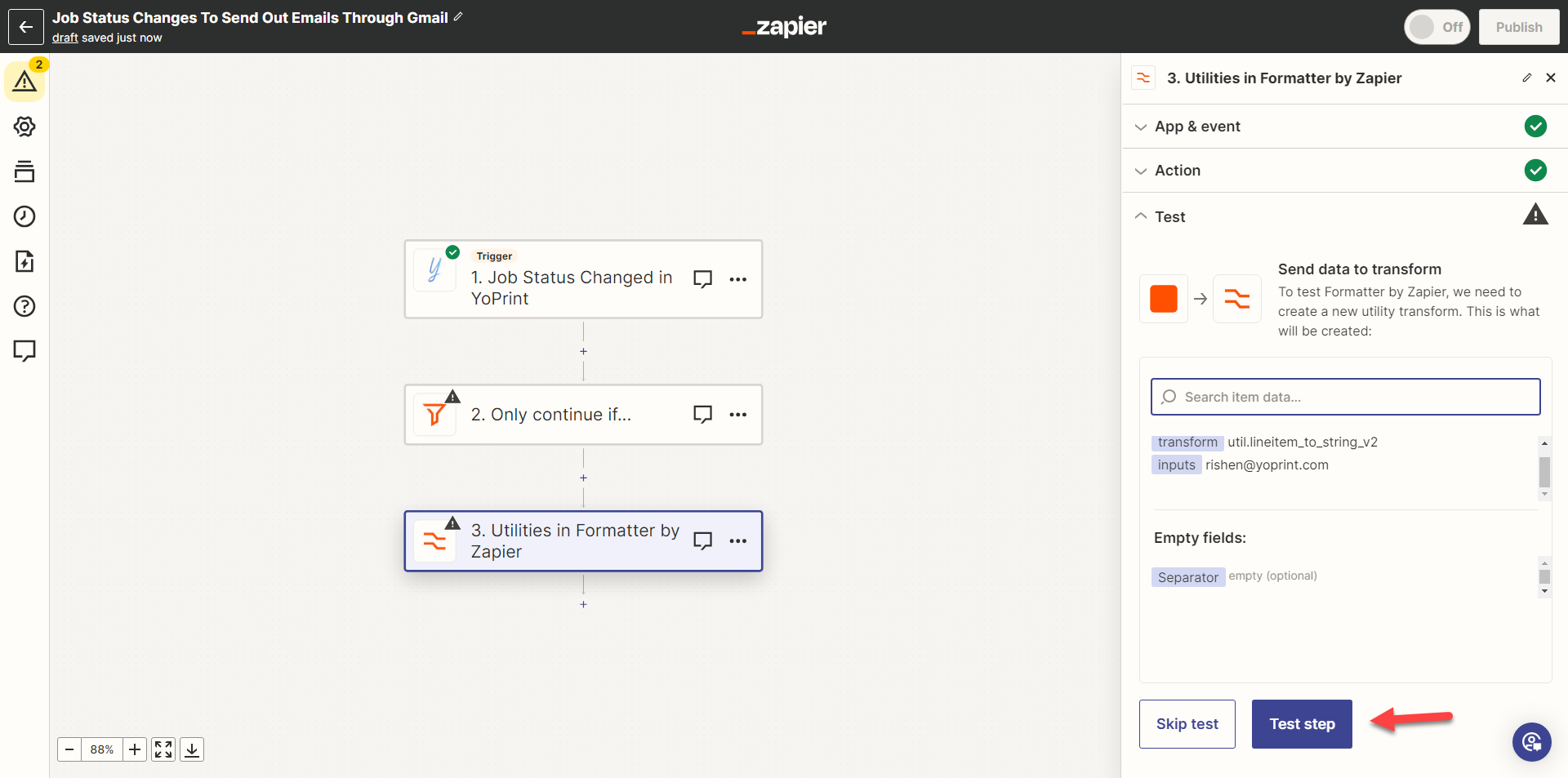1568x778 pixels.
Task: Open more options for Only continue if step
Action: click(738, 415)
